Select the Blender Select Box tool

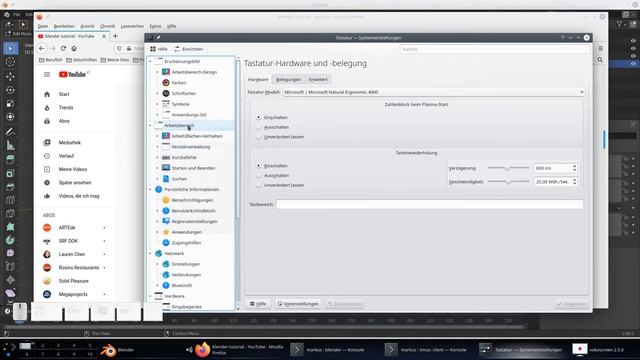(10, 49)
